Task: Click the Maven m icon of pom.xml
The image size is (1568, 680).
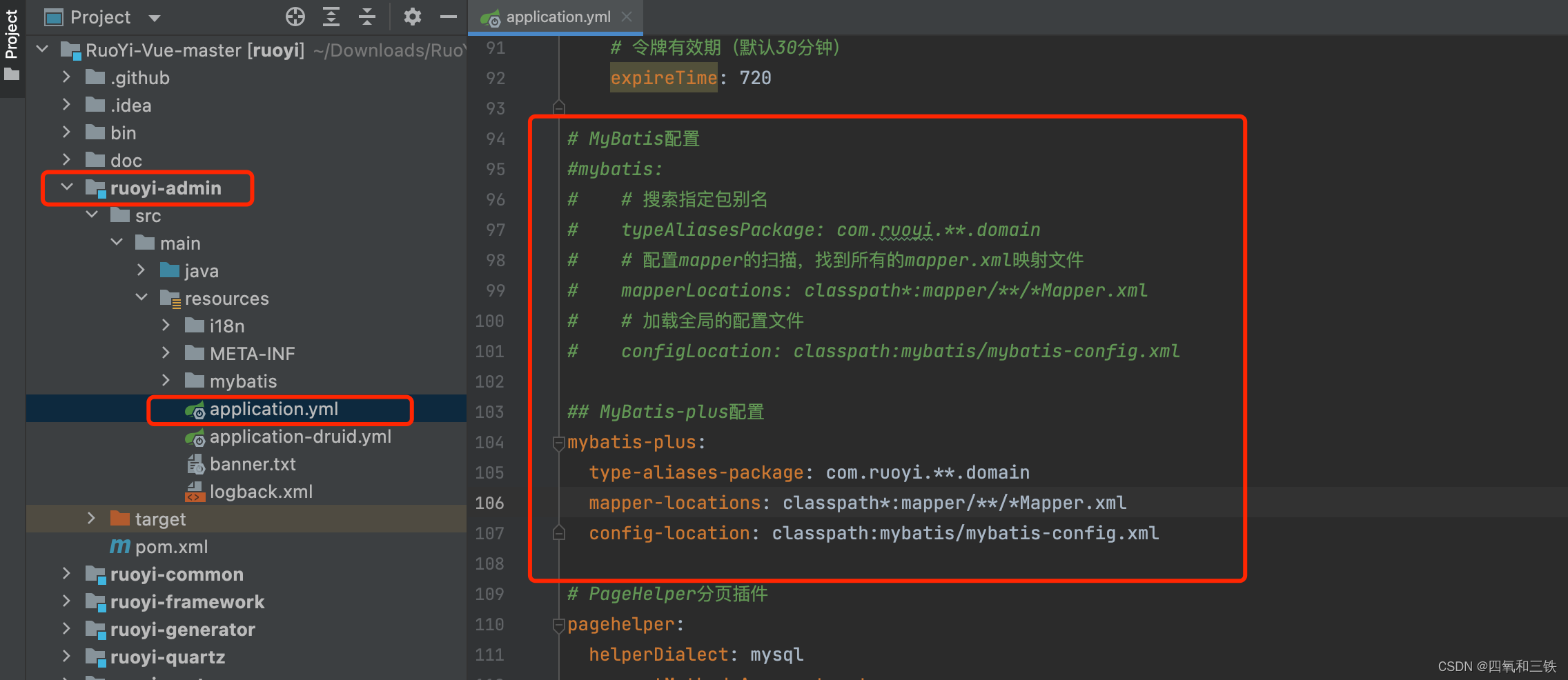Action: tap(120, 546)
